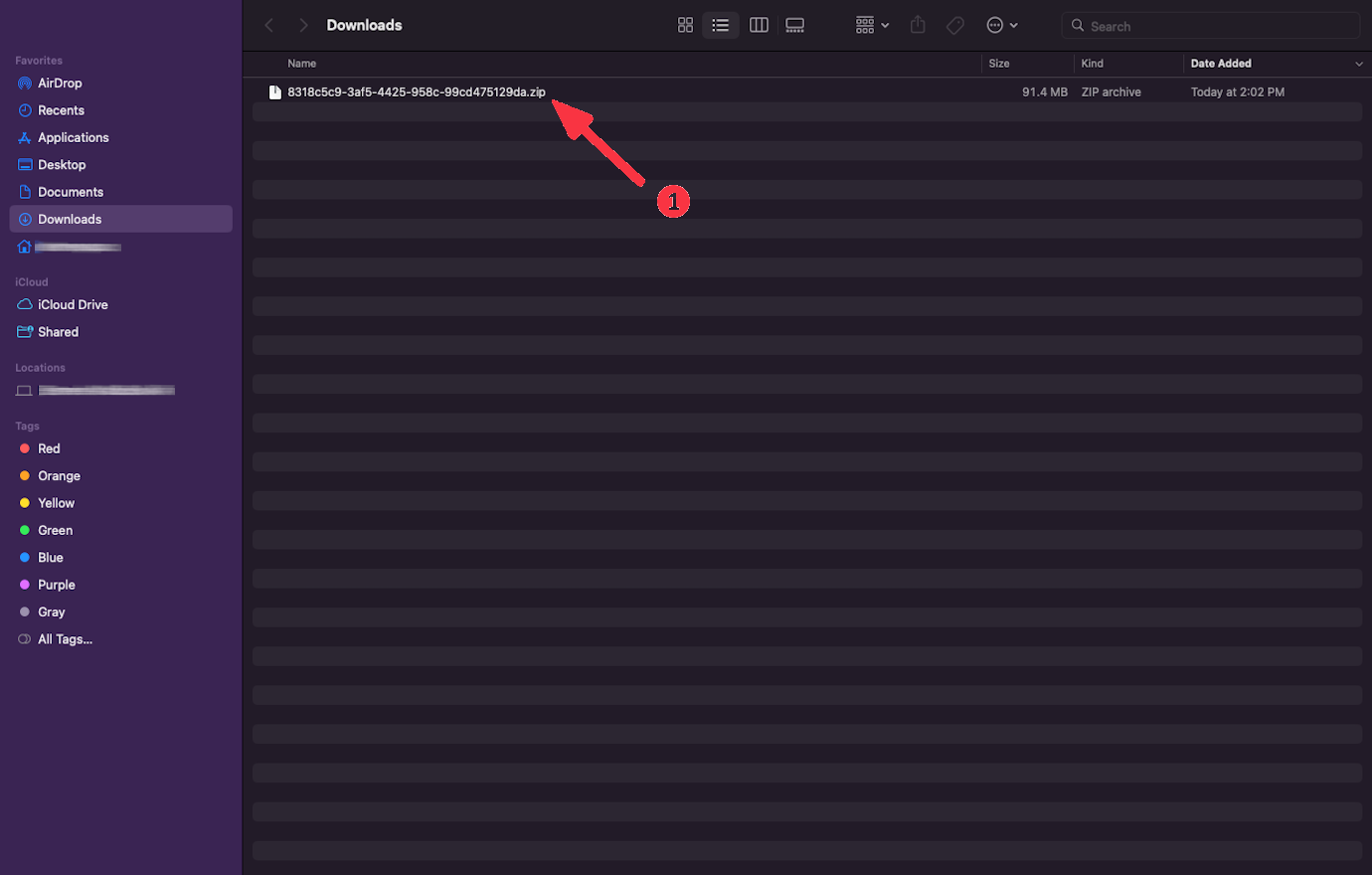Screen dimensions: 1372x875
Task: Open iCloud Drive
Action: coord(72,304)
